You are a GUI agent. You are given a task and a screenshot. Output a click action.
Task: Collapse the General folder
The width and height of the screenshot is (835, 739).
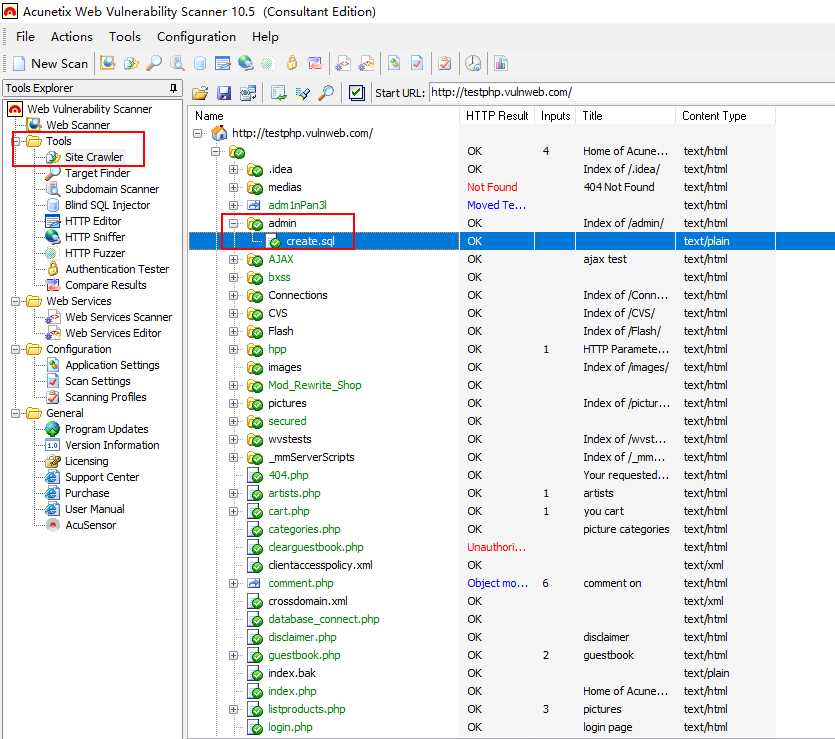[x=17, y=413]
